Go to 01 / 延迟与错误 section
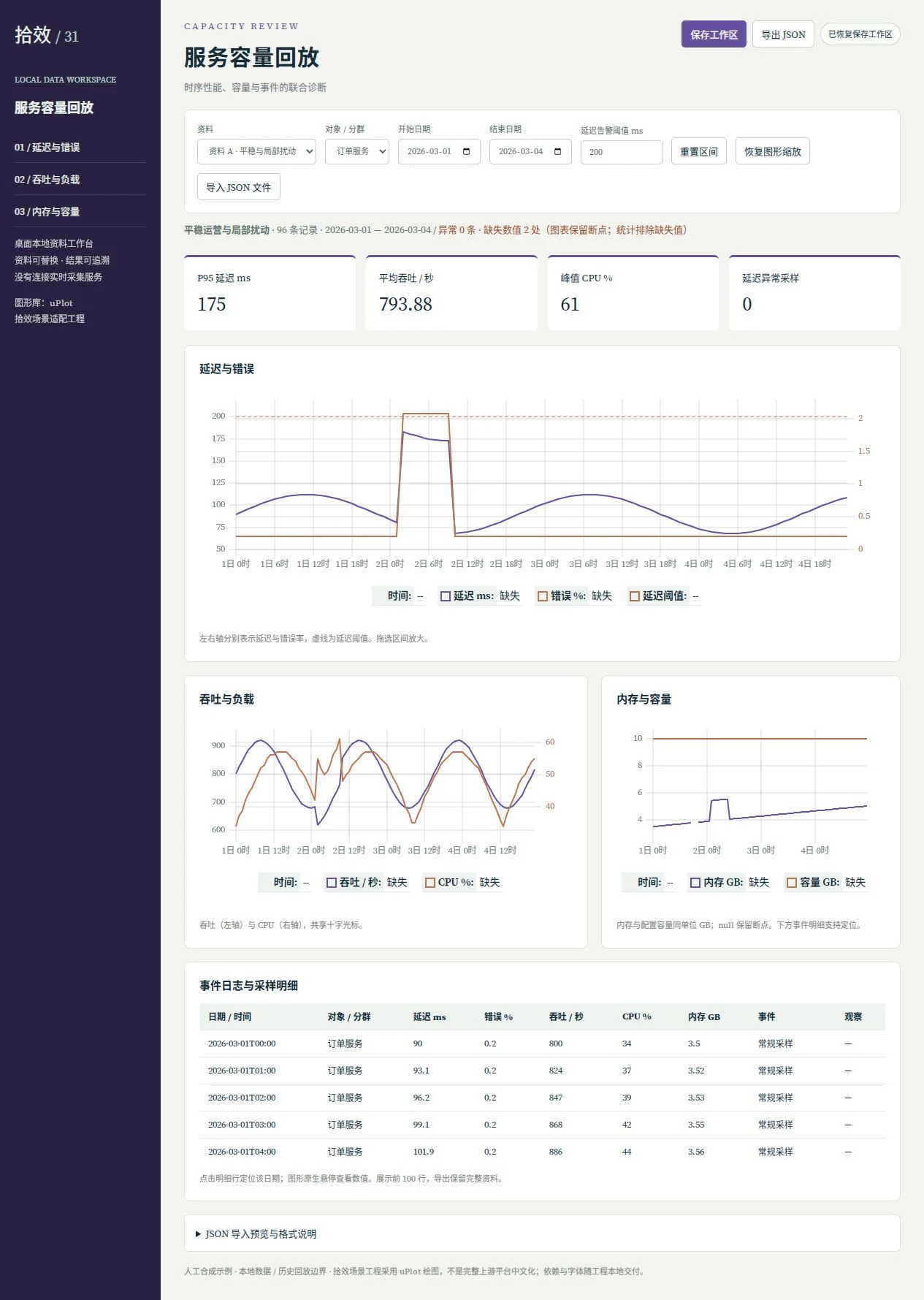This screenshot has width=924, height=1300. (x=80, y=147)
